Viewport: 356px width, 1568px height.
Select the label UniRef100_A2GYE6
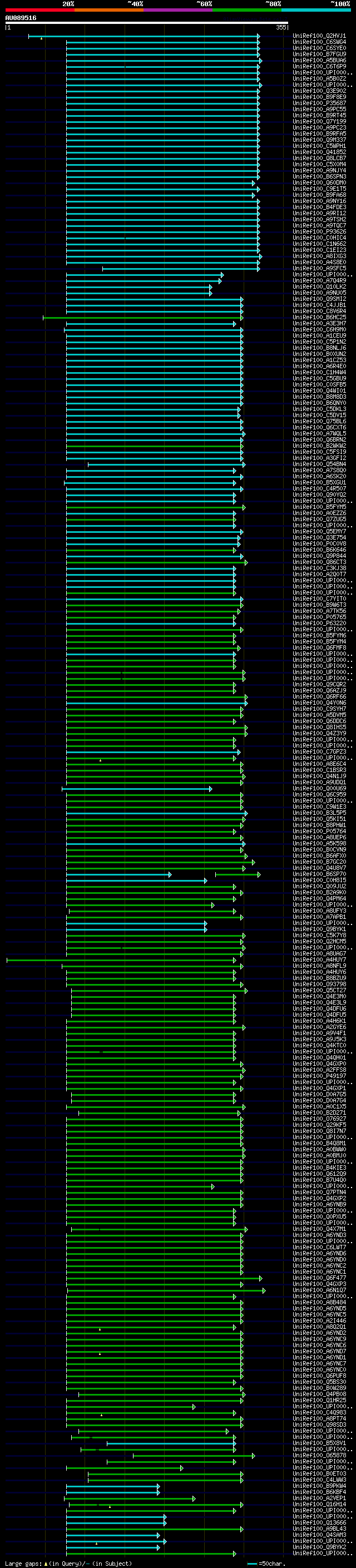pyautogui.click(x=319, y=1027)
